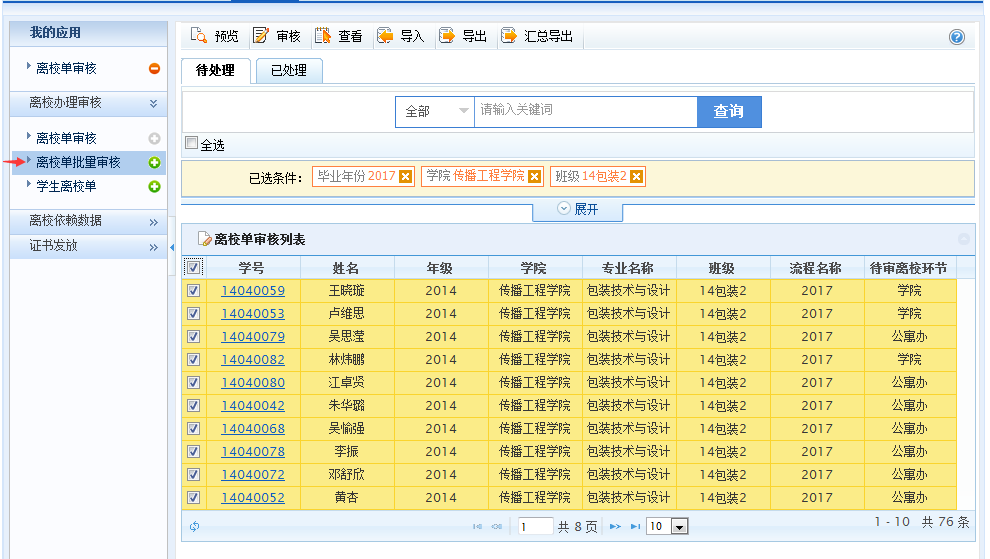Click the 预览 preview toolbar icon

point(198,36)
